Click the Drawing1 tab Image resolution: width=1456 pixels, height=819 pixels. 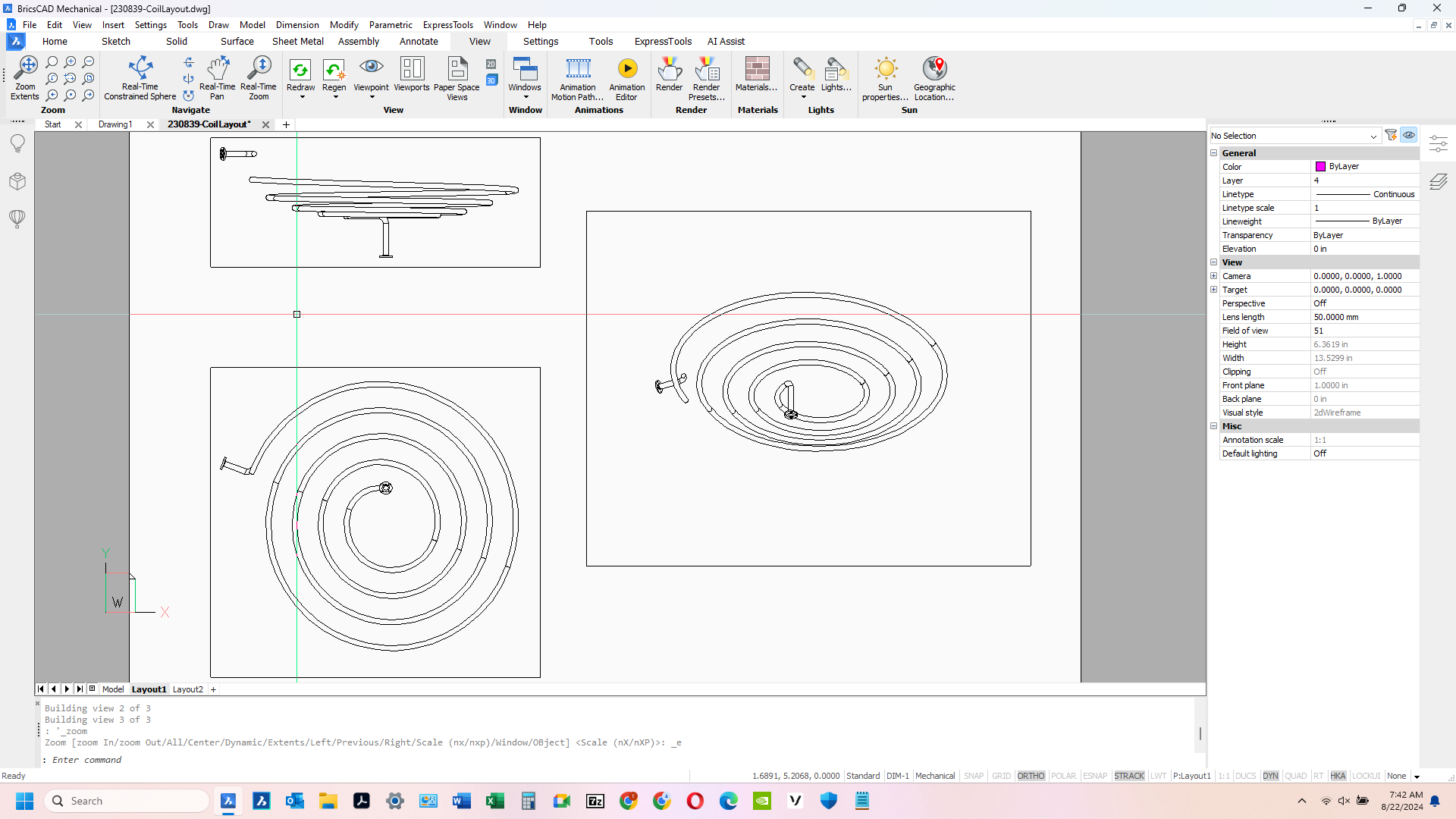(114, 124)
